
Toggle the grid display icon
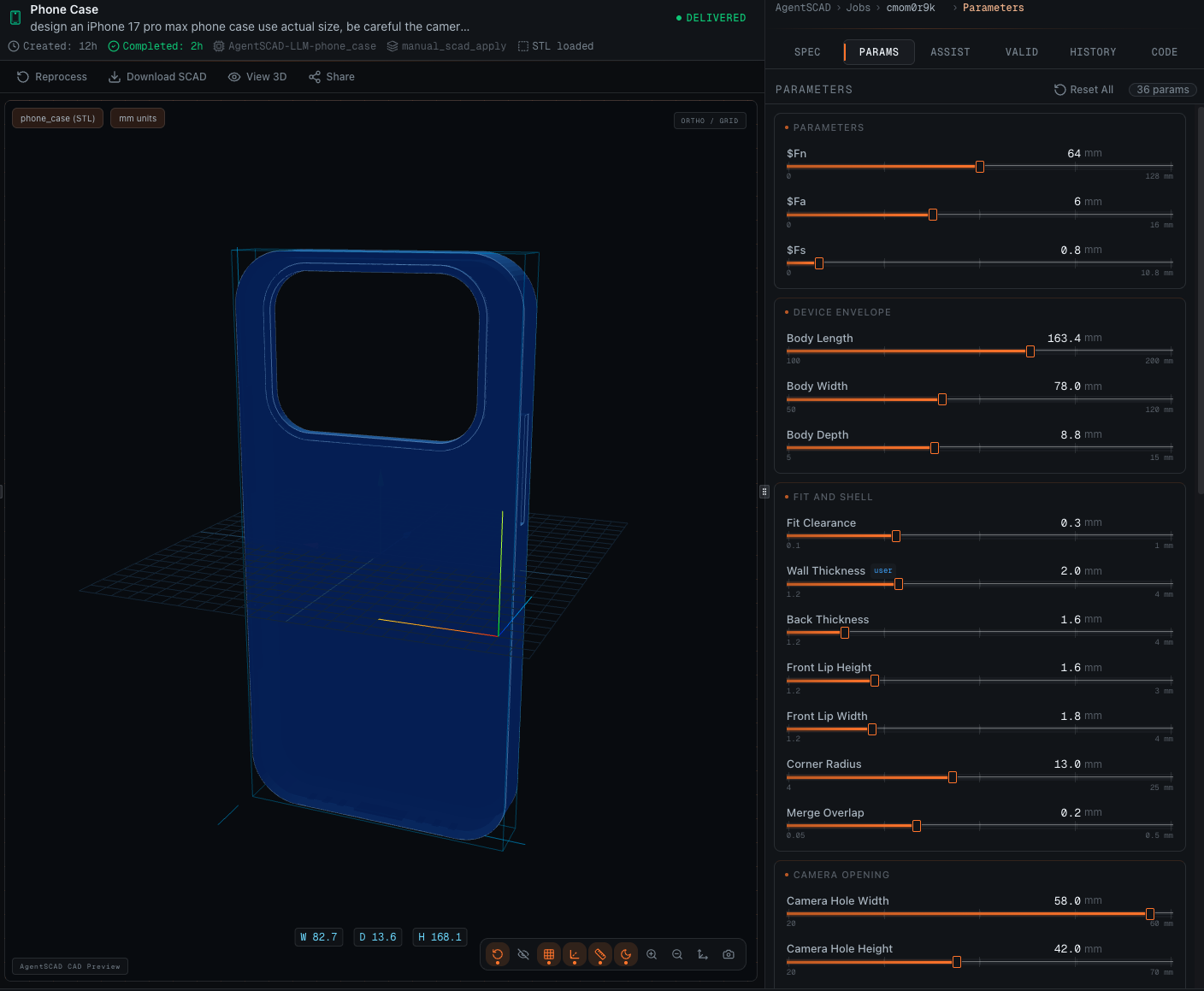(x=549, y=954)
